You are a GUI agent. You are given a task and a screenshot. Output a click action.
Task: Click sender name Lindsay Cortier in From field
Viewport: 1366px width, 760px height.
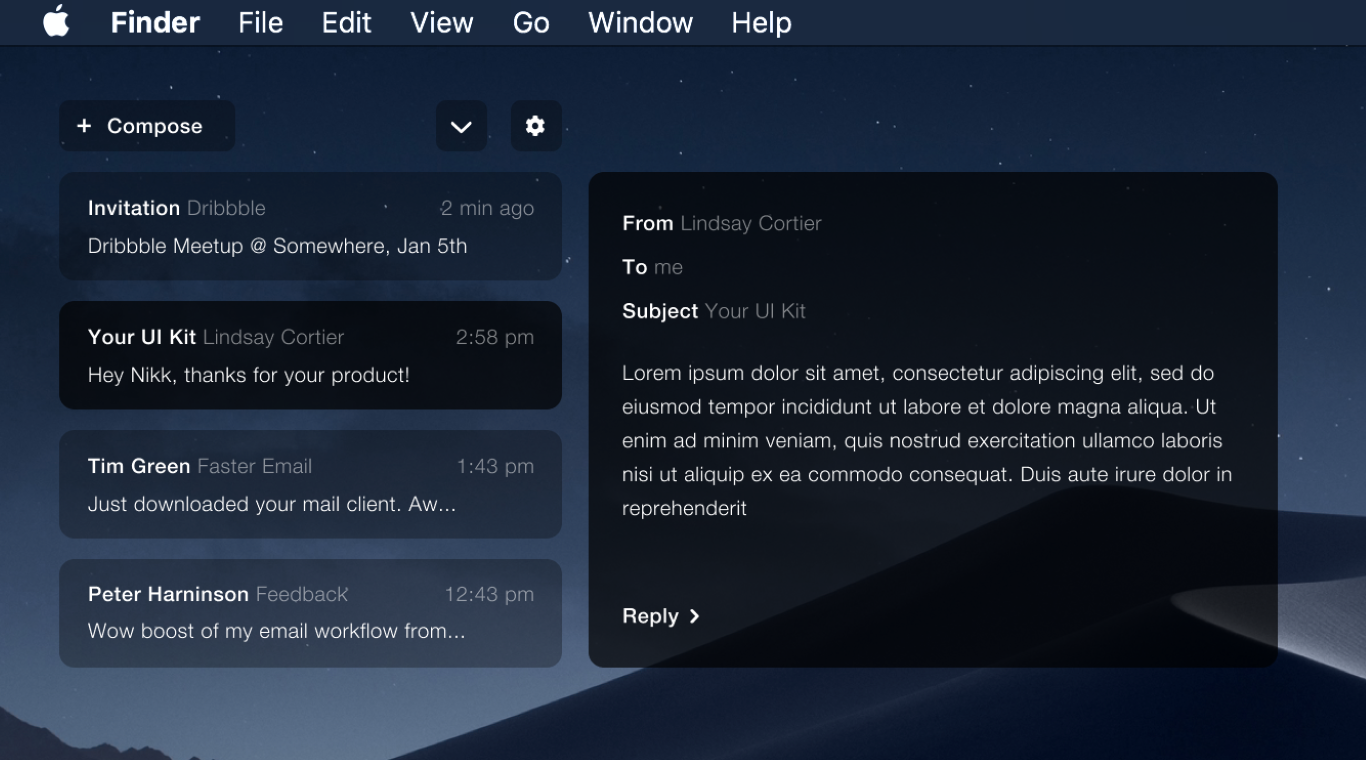pyautogui.click(x=750, y=223)
